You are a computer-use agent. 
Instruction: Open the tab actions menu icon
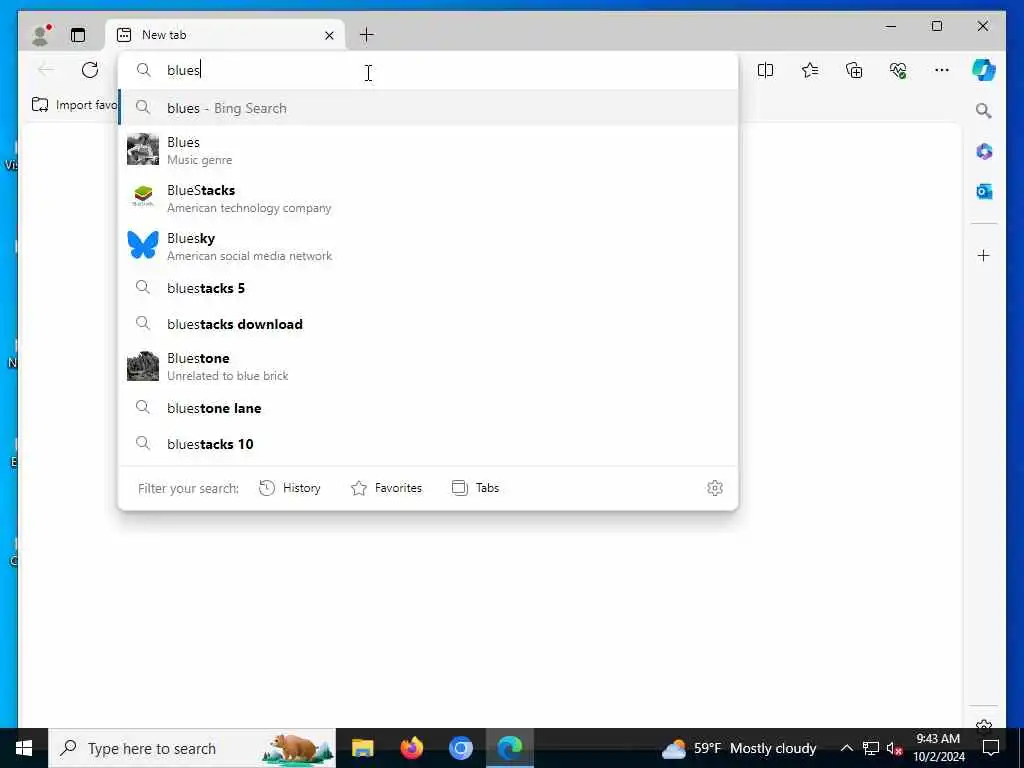pyautogui.click(x=78, y=35)
